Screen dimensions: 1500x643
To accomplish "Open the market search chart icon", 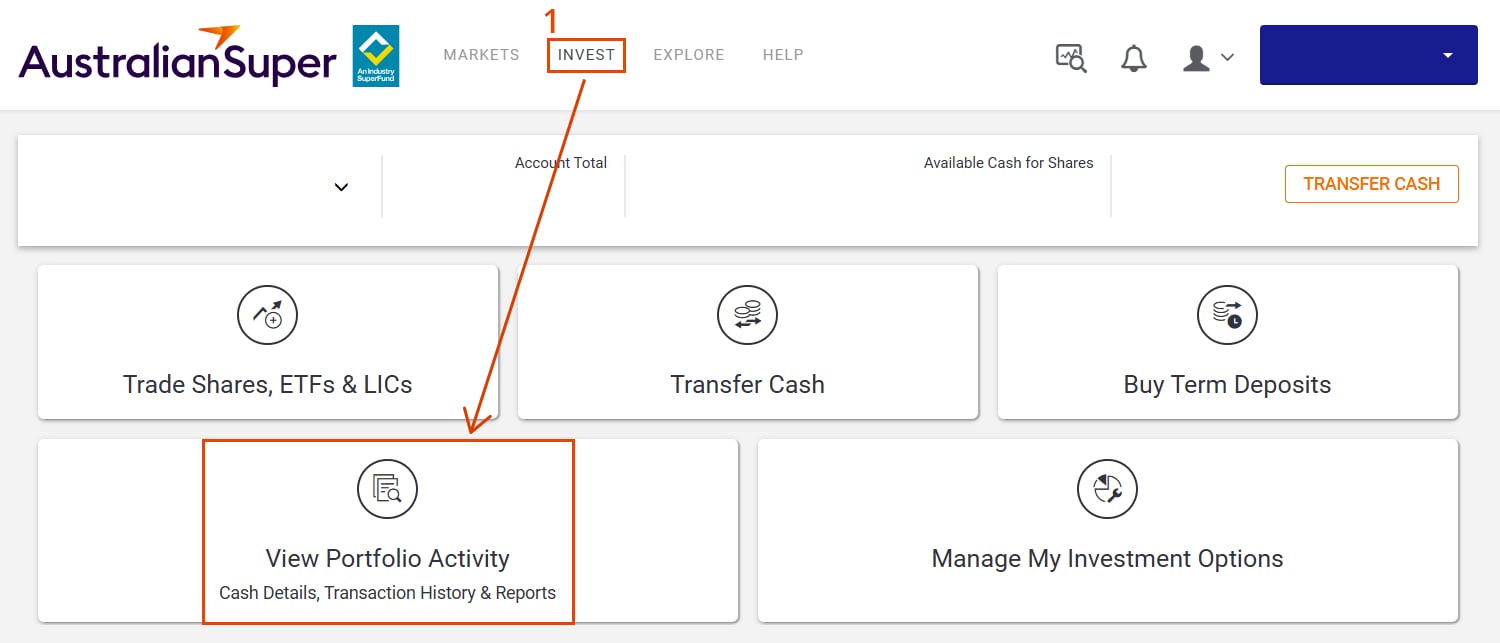I will (1071, 57).
